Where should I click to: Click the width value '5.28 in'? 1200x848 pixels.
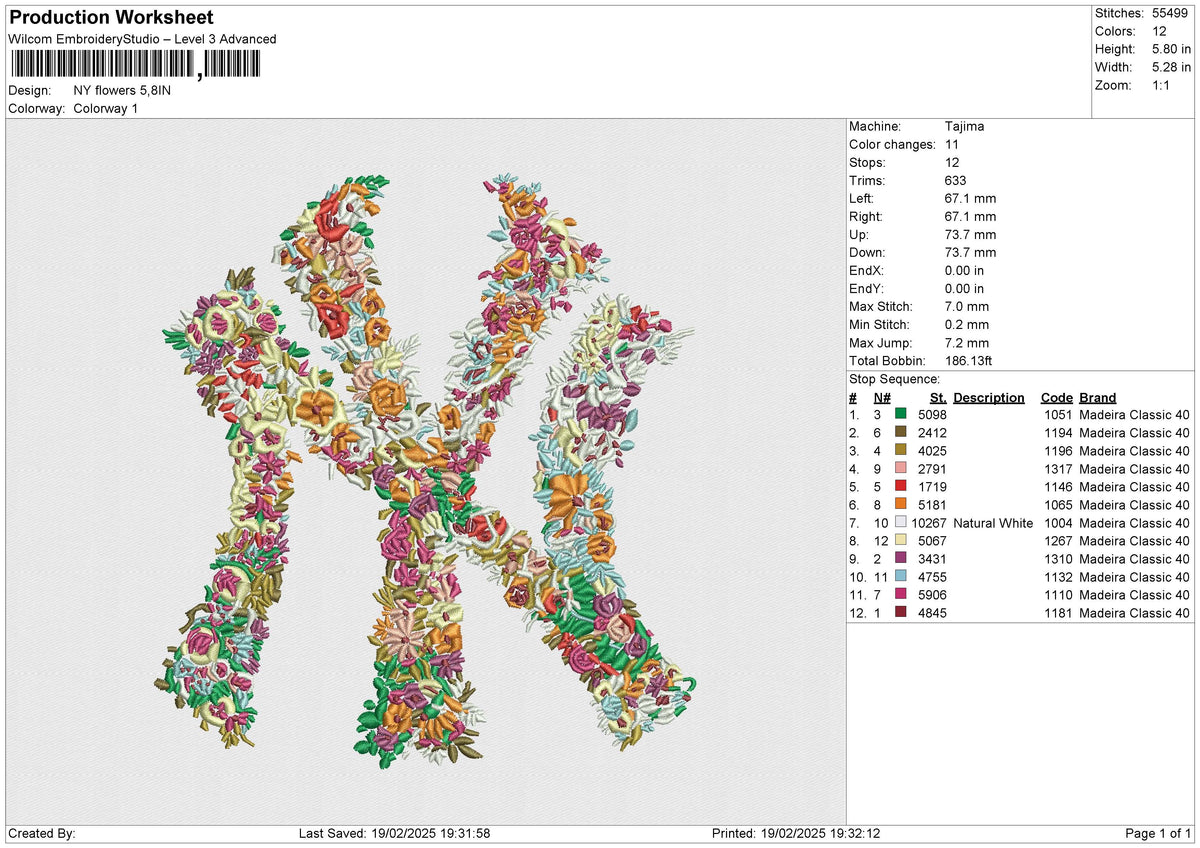pos(1171,67)
